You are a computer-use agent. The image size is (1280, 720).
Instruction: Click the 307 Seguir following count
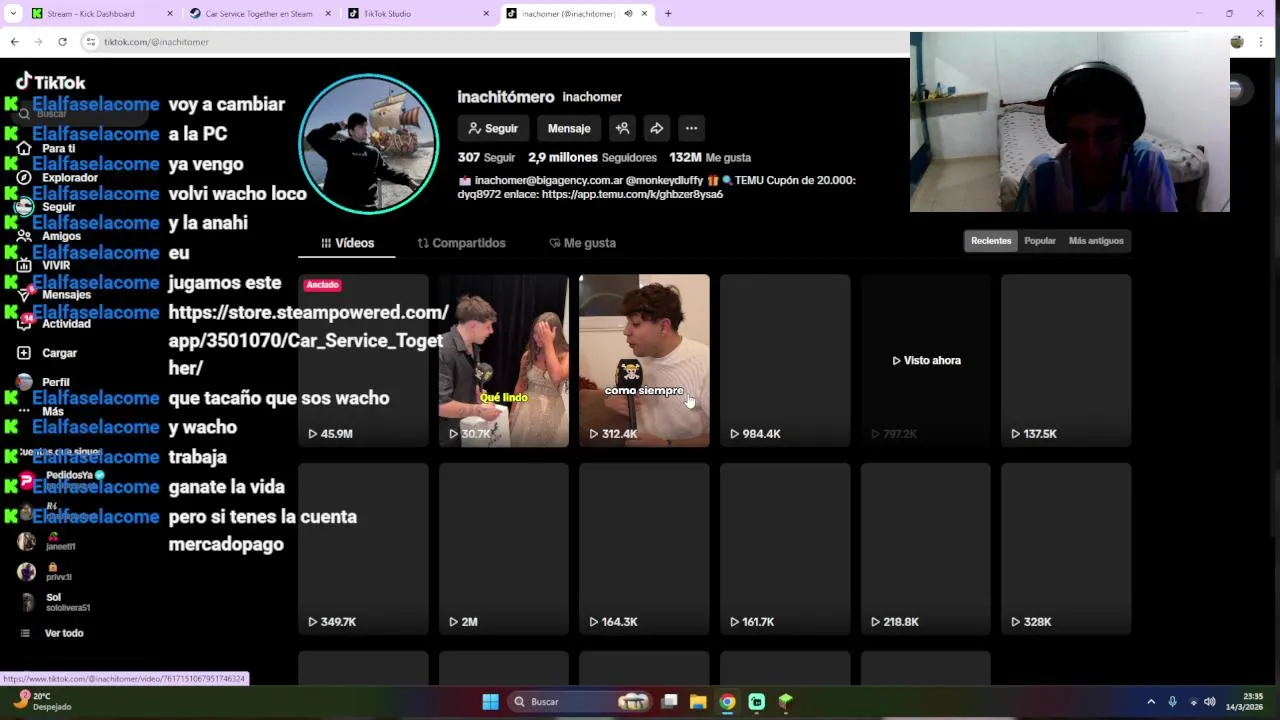[486, 157]
